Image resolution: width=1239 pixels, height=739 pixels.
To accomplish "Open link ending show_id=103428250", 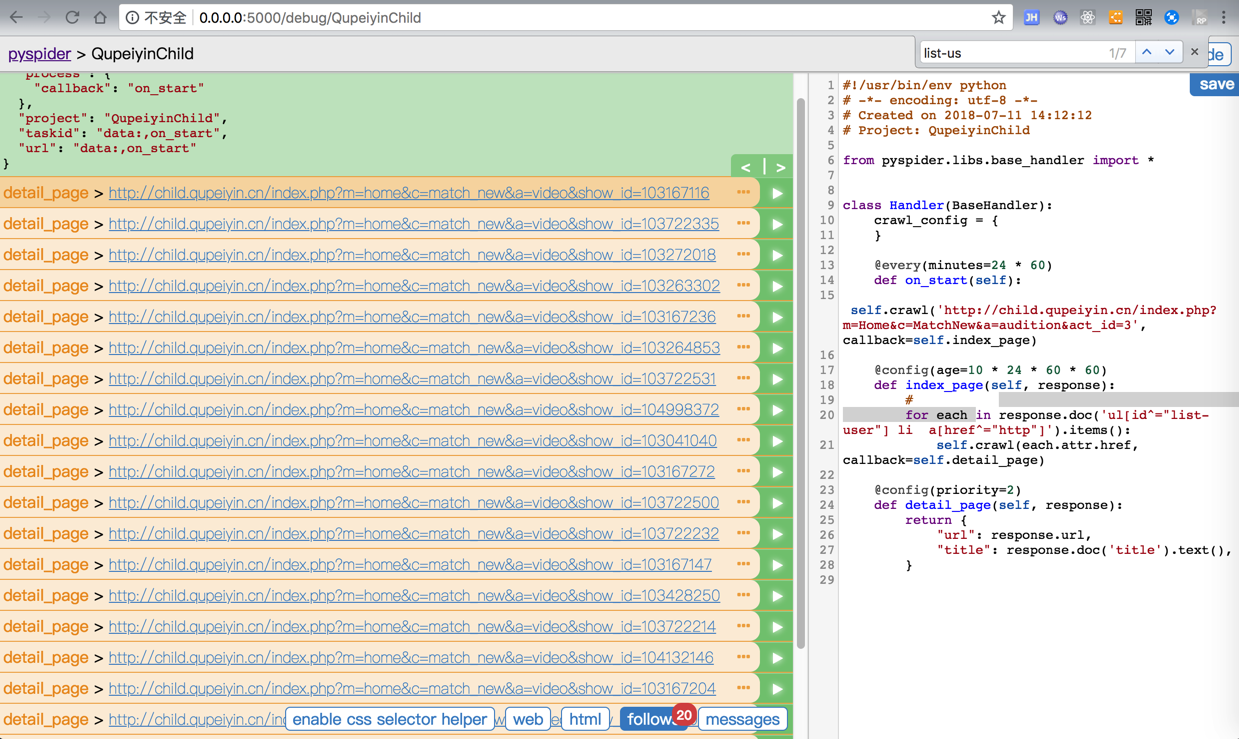I will [414, 596].
